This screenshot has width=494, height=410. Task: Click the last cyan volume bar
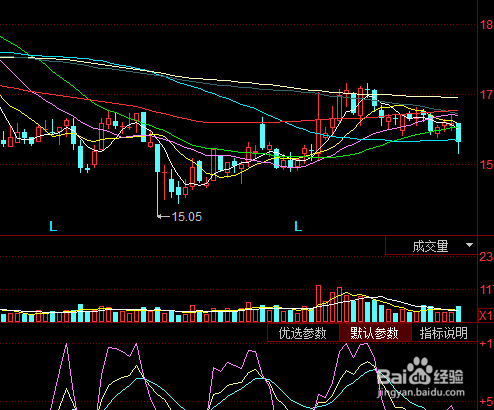point(459,314)
